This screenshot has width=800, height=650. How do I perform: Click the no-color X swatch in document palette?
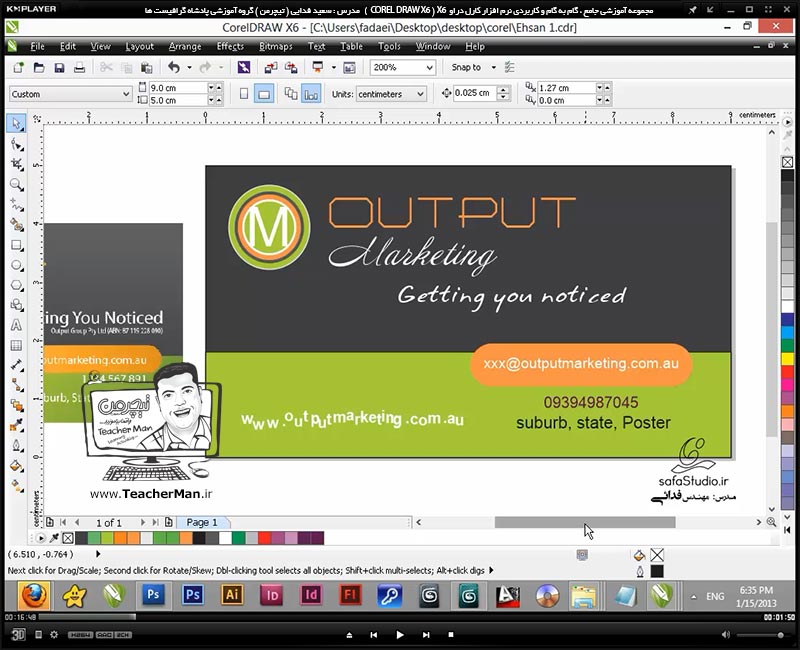click(x=67, y=538)
